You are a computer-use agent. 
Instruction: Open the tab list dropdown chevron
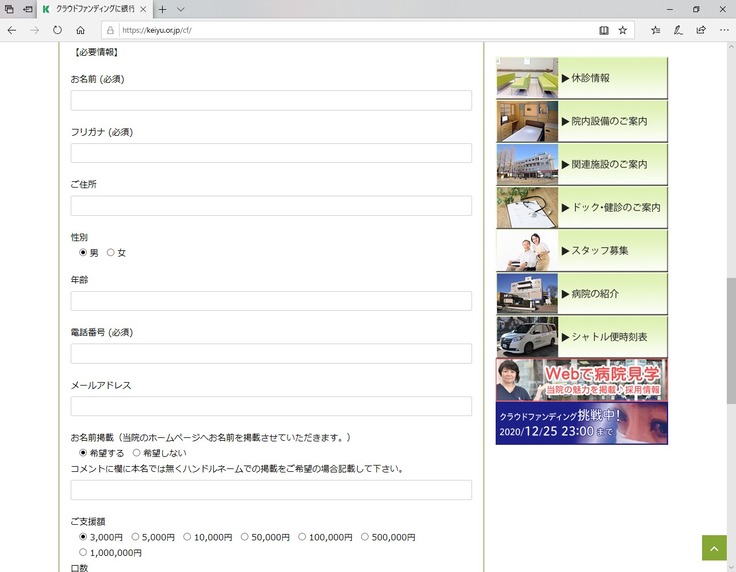tap(181, 9)
